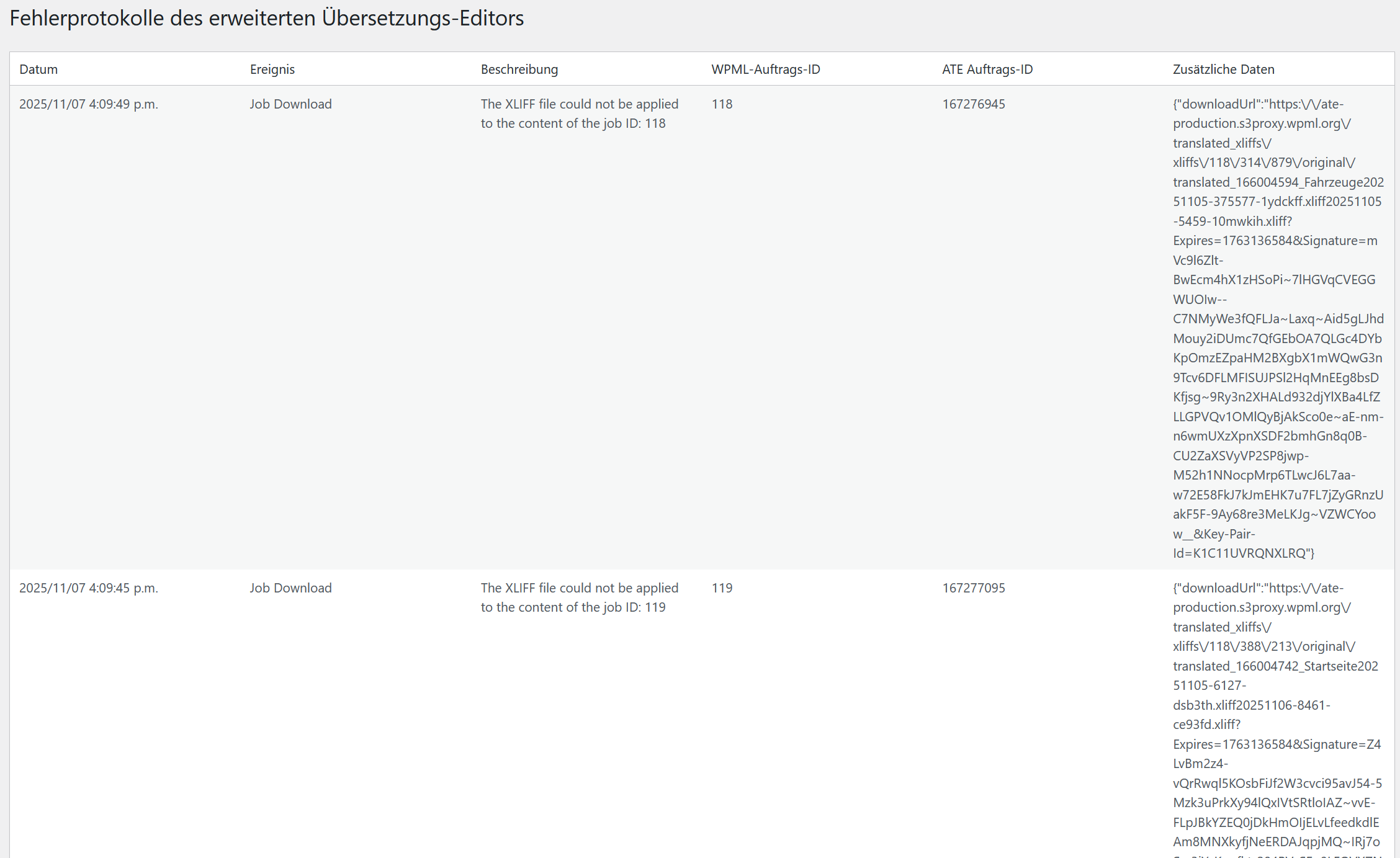This screenshot has width=1400, height=858.
Task: Click the Zusätzliche Daten column header
Action: pos(1223,69)
